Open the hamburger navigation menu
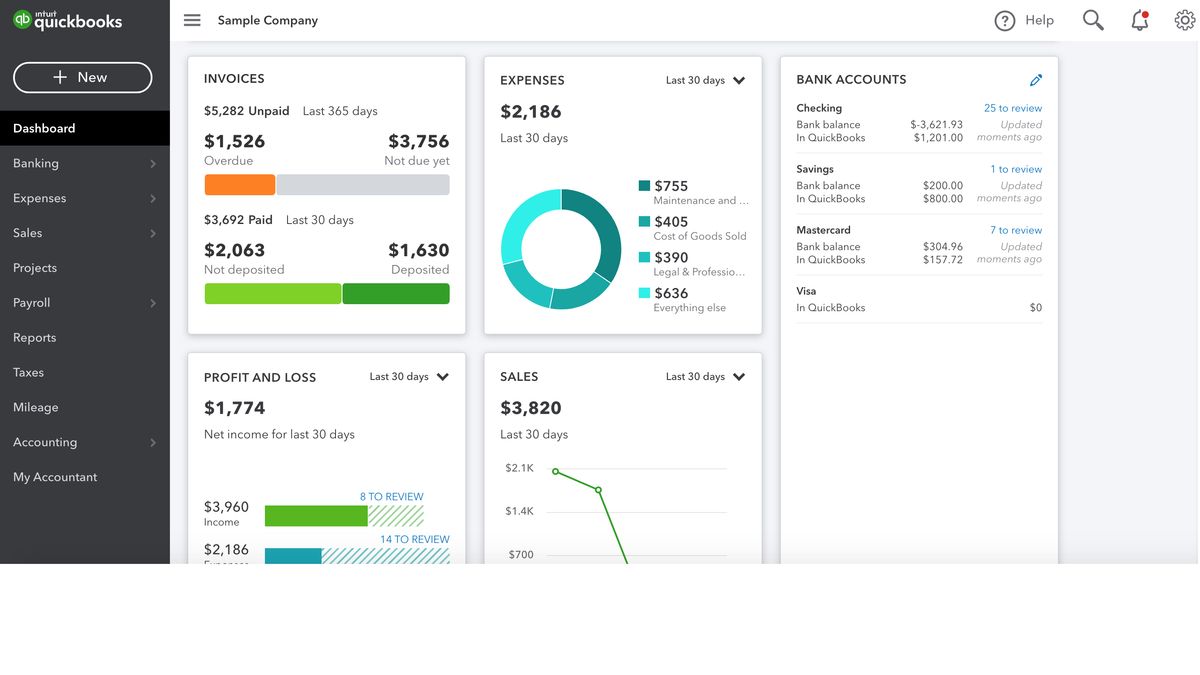The height and width of the screenshot is (675, 1200). coord(191,19)
